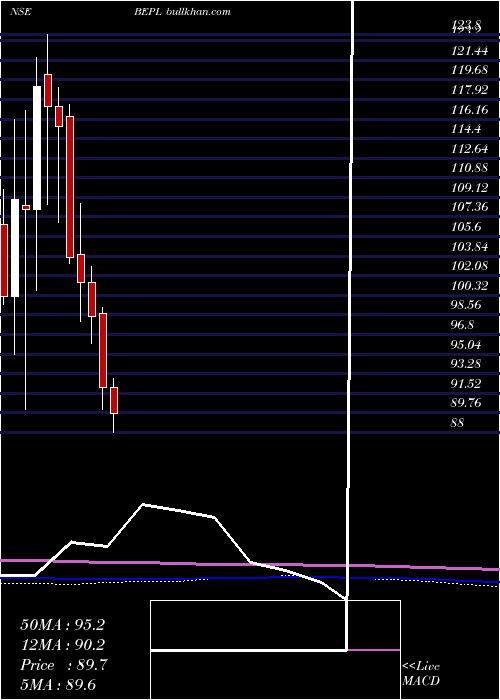This screenshot has height=700, width=500.
Task: Select the 107.36 price axis label
Action: point(469,208)
